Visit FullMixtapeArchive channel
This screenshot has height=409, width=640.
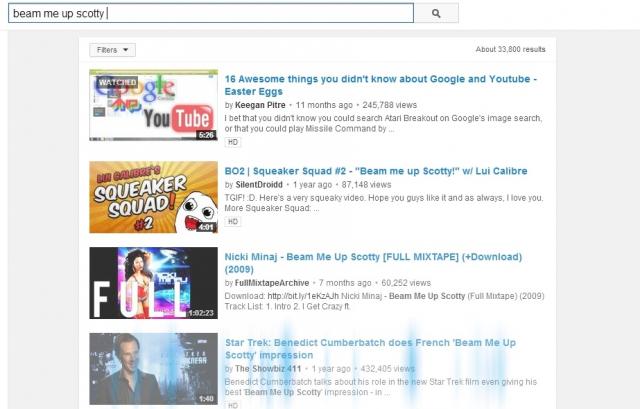pyautogui.click(x=279, y=283)
